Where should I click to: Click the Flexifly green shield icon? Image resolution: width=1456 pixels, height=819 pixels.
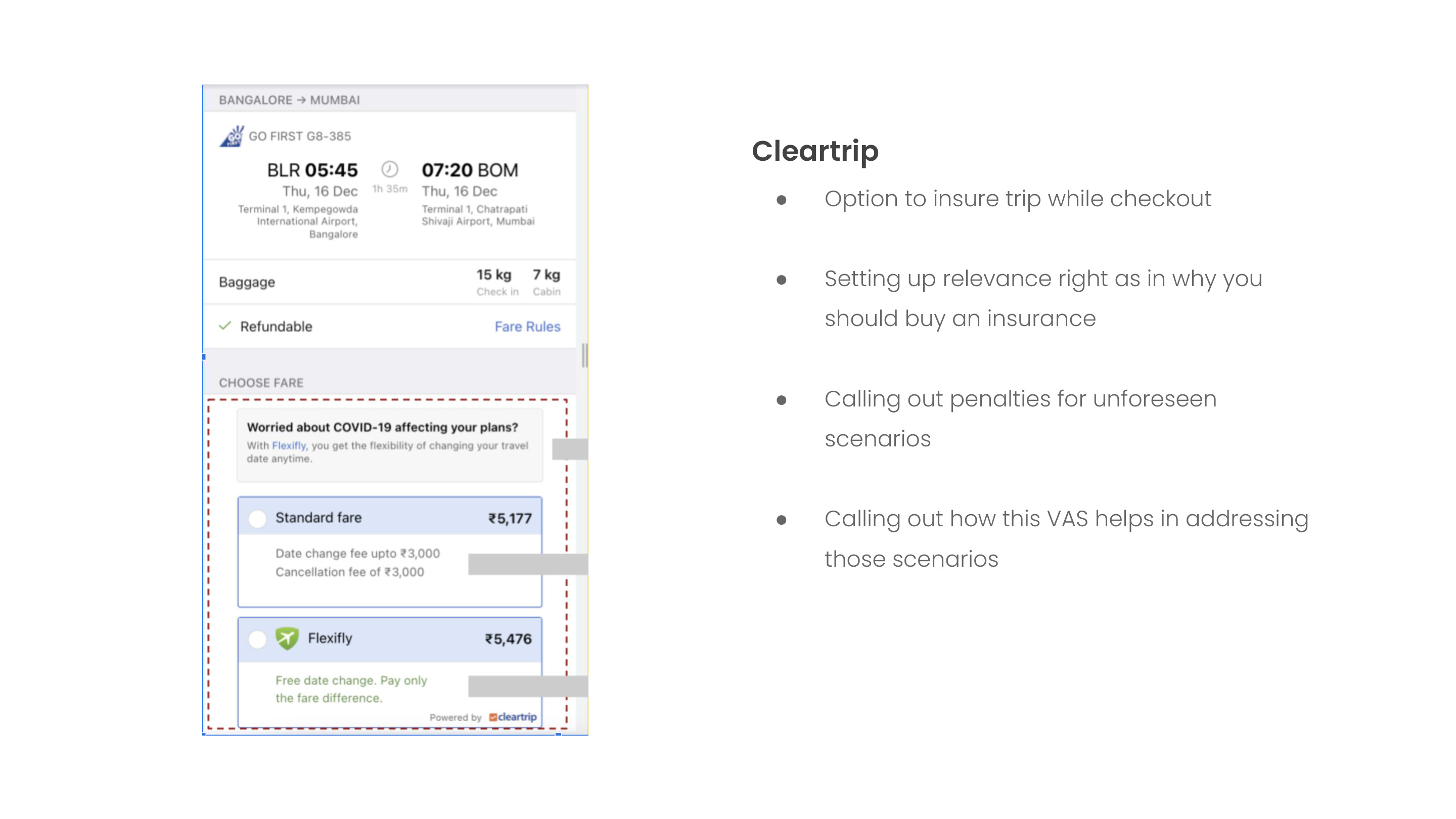pyautogui.click(x=287, y=639)
